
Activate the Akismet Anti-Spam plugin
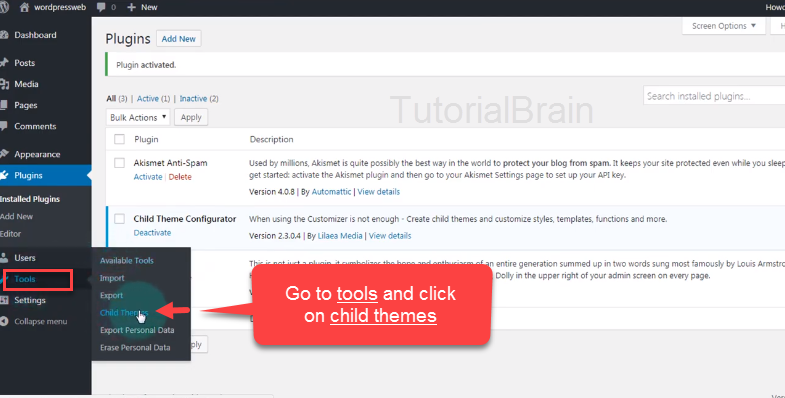(x=148, y=177)
